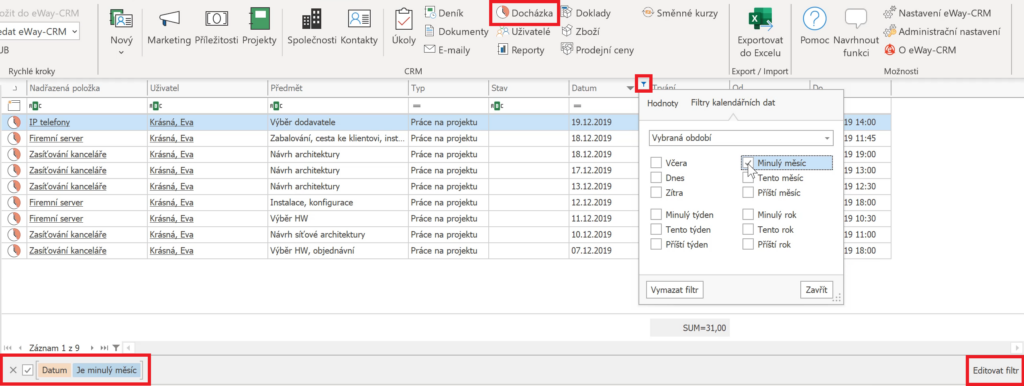Toggle the Minulý týden checkbox
The height and width of the screenshot is (386, 1024).
(656, 214)
